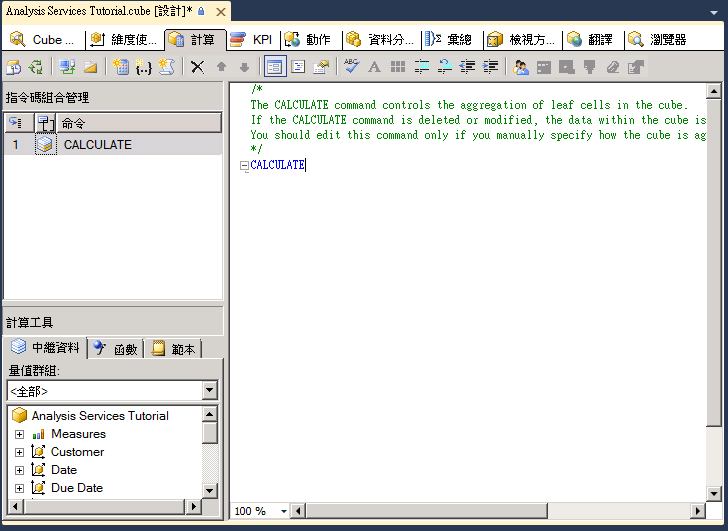Select the Due Date label in metadata tree
The width and height of the screenshot is (728, 531).
[77, 488]
